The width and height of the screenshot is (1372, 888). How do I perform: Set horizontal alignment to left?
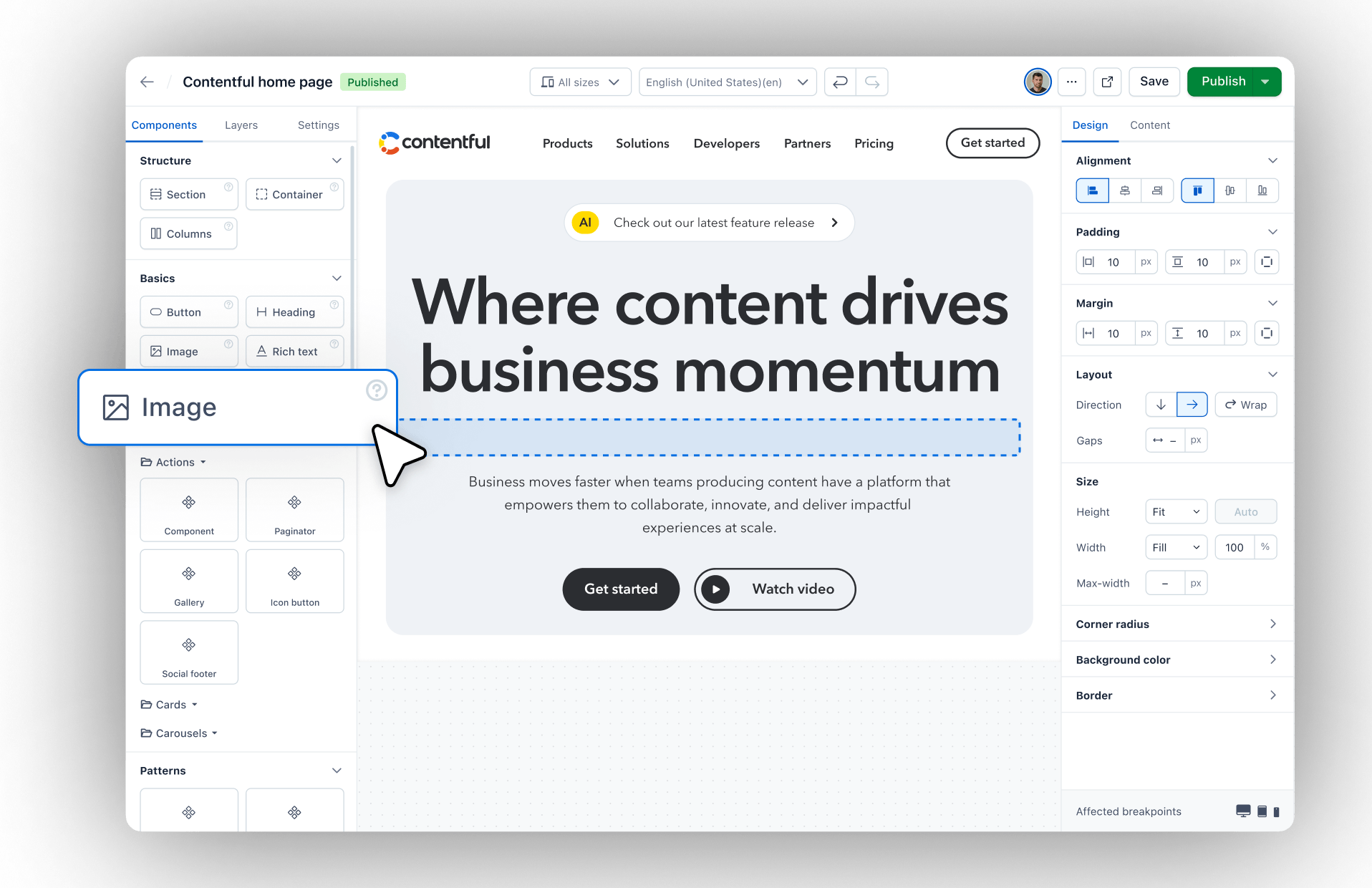click(x=1093, y=190)
